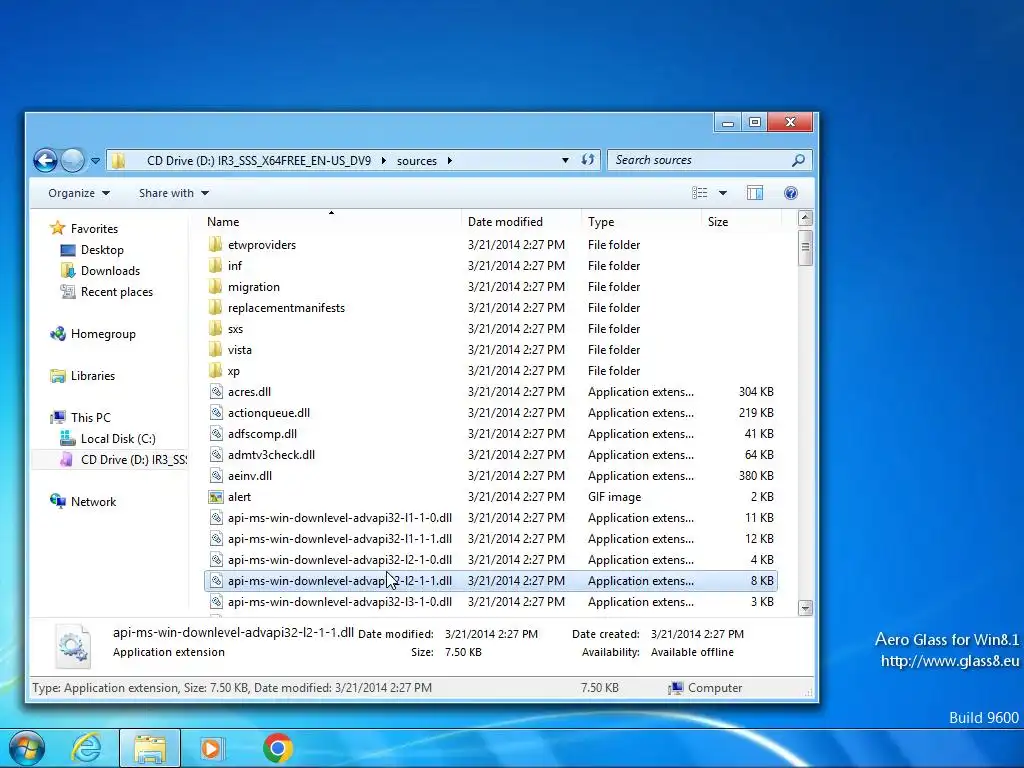Viewport: 1024px width, 768px height.
Task: Select the aeinv.dll file icon
Action: tap(216, 475)
